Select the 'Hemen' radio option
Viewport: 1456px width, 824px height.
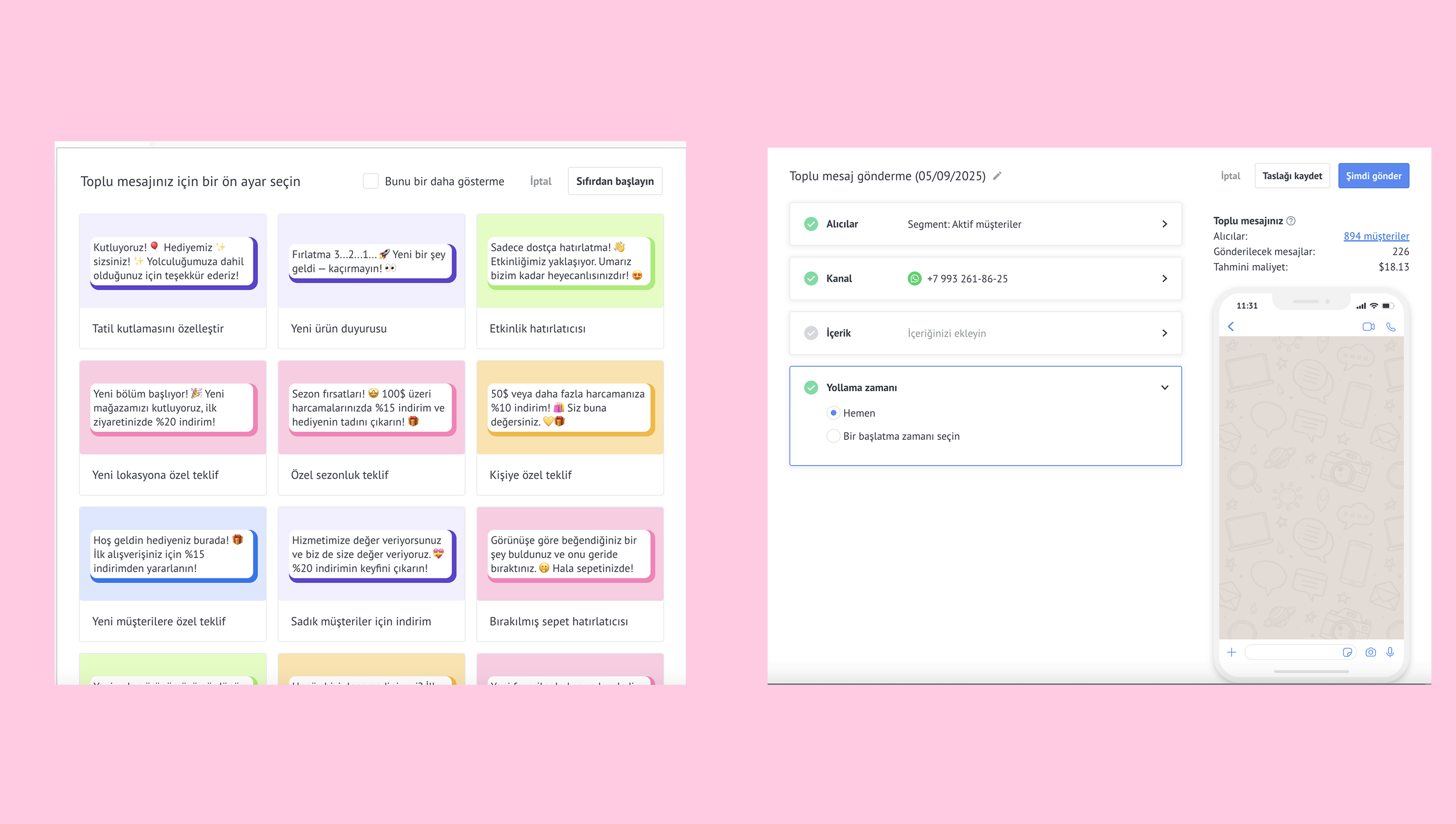click(833, 413)
